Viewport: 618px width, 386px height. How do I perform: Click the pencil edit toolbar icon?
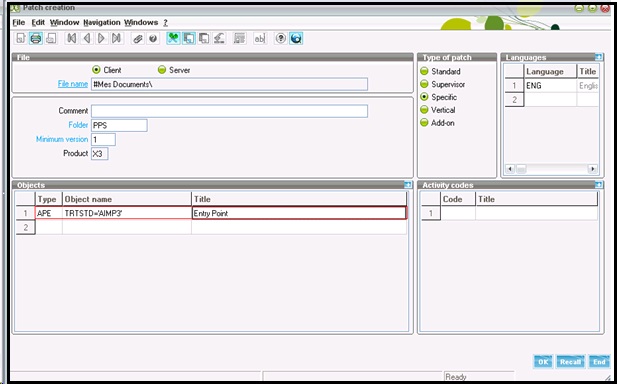219,38
